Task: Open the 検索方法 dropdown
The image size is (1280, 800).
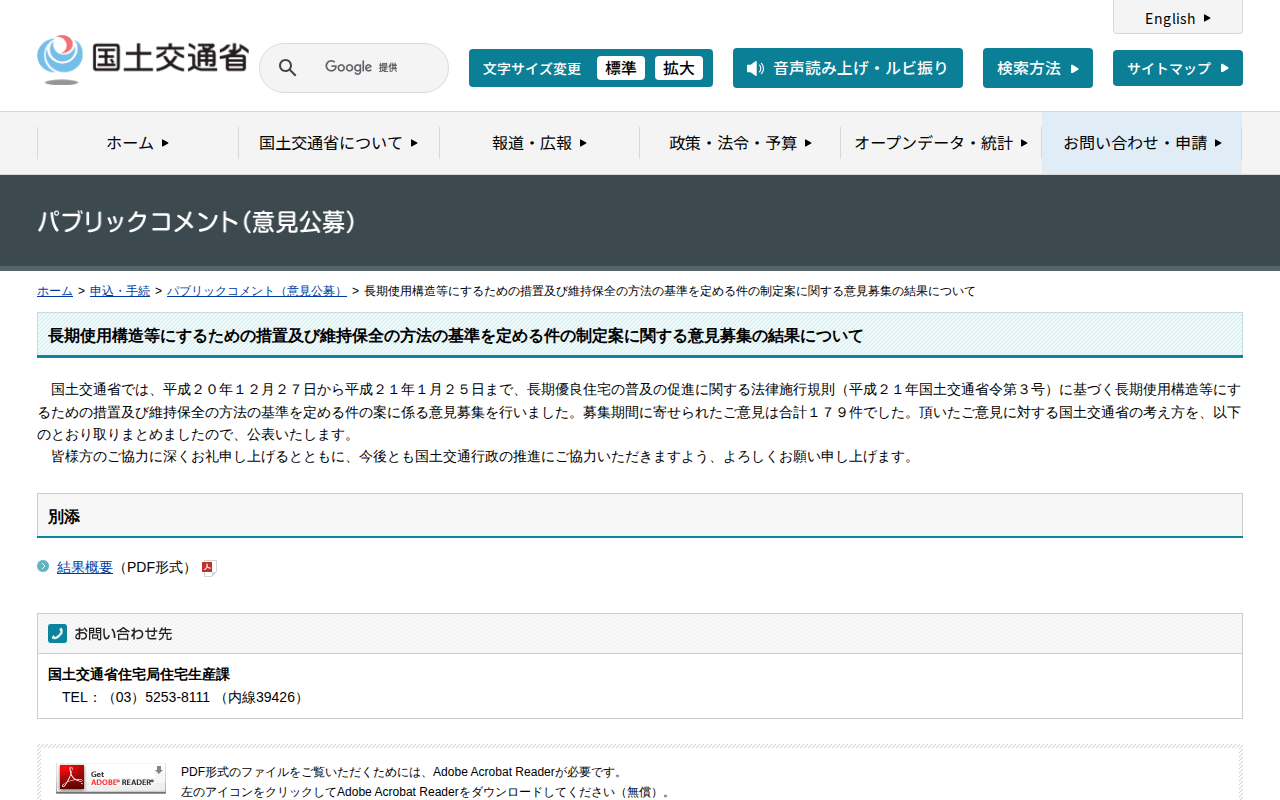Action: (x=1037, y=67)
